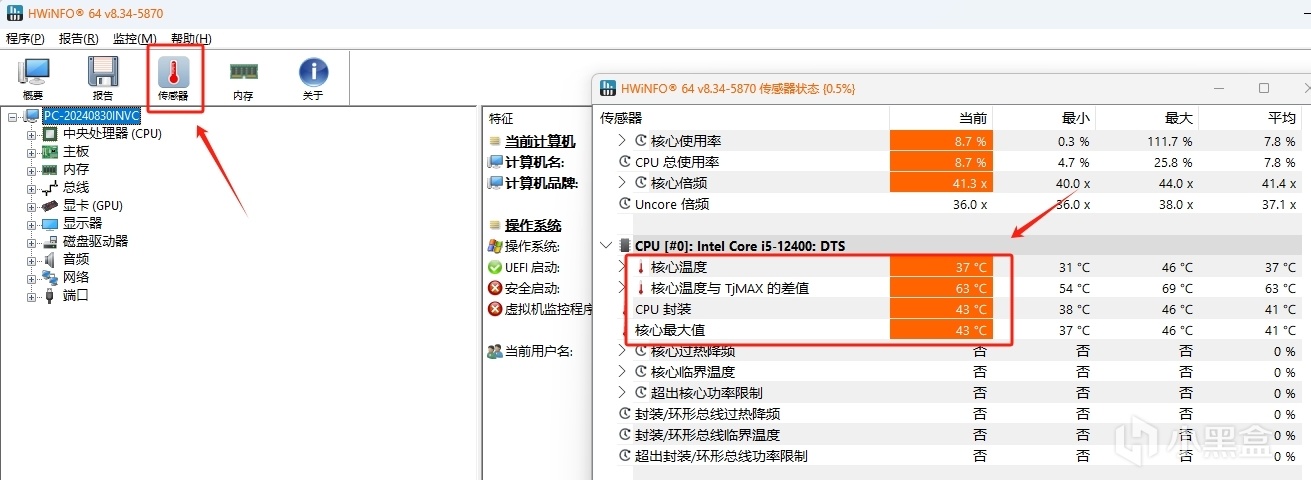Click the 特征 column header in main window
1311x480 pixels.
[x=501, y=118]
